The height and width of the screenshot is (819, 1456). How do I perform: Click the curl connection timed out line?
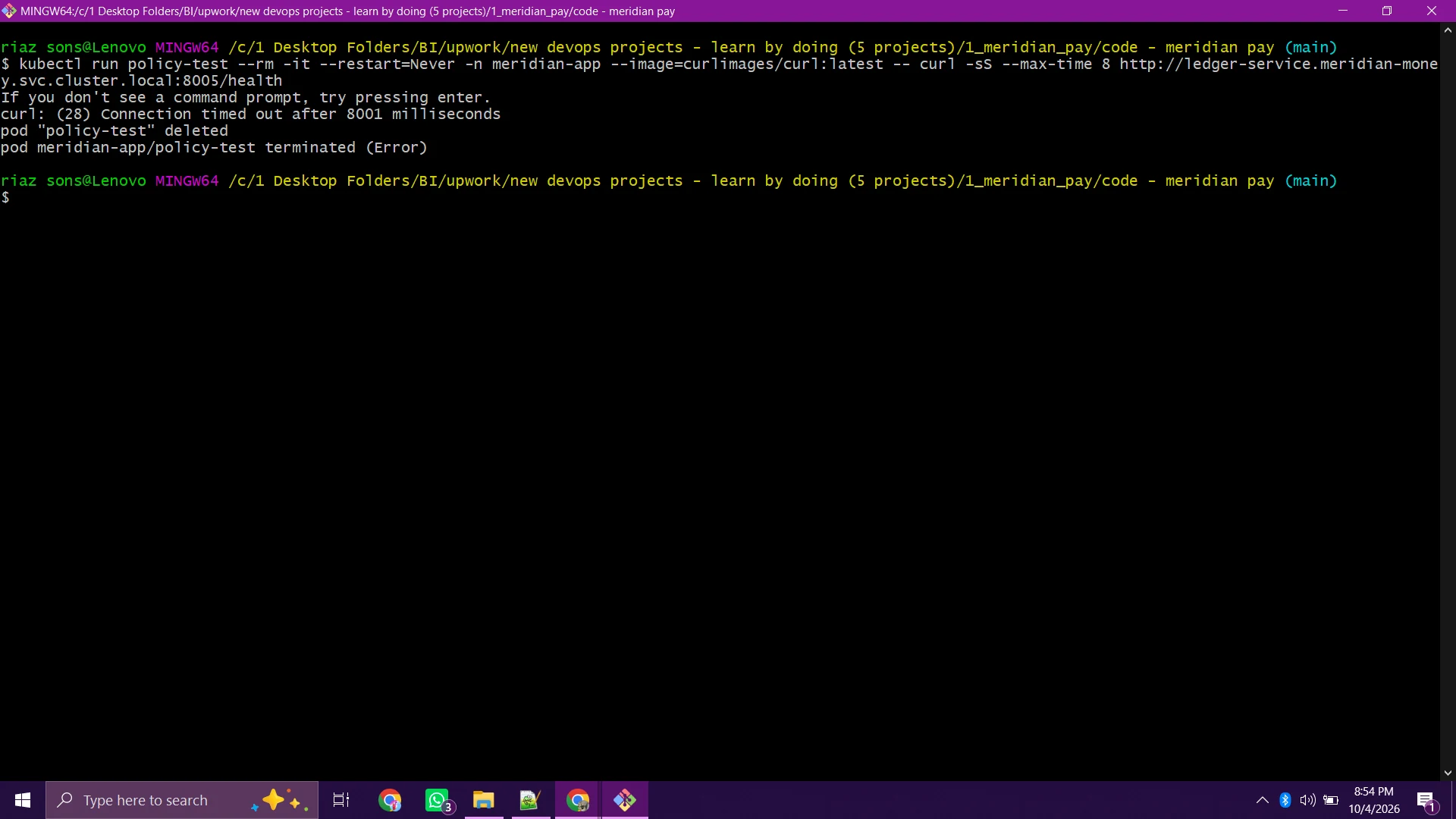tap(251, 115)
